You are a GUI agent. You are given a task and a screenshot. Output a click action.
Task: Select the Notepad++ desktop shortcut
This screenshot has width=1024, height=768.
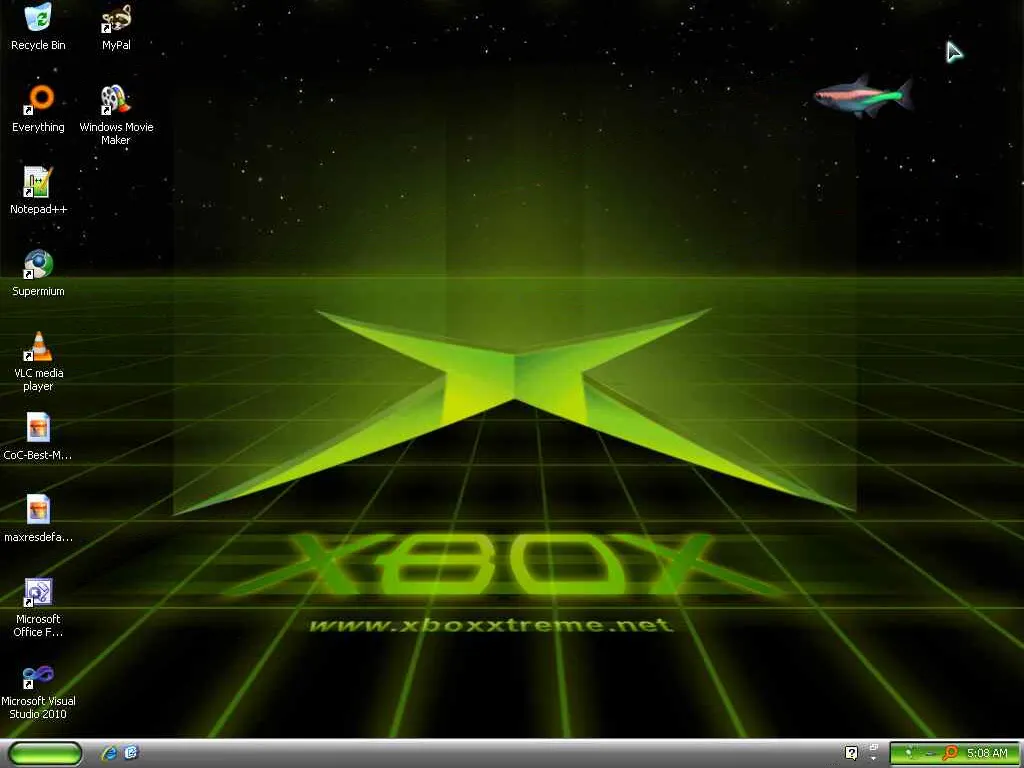click(38, 191)
